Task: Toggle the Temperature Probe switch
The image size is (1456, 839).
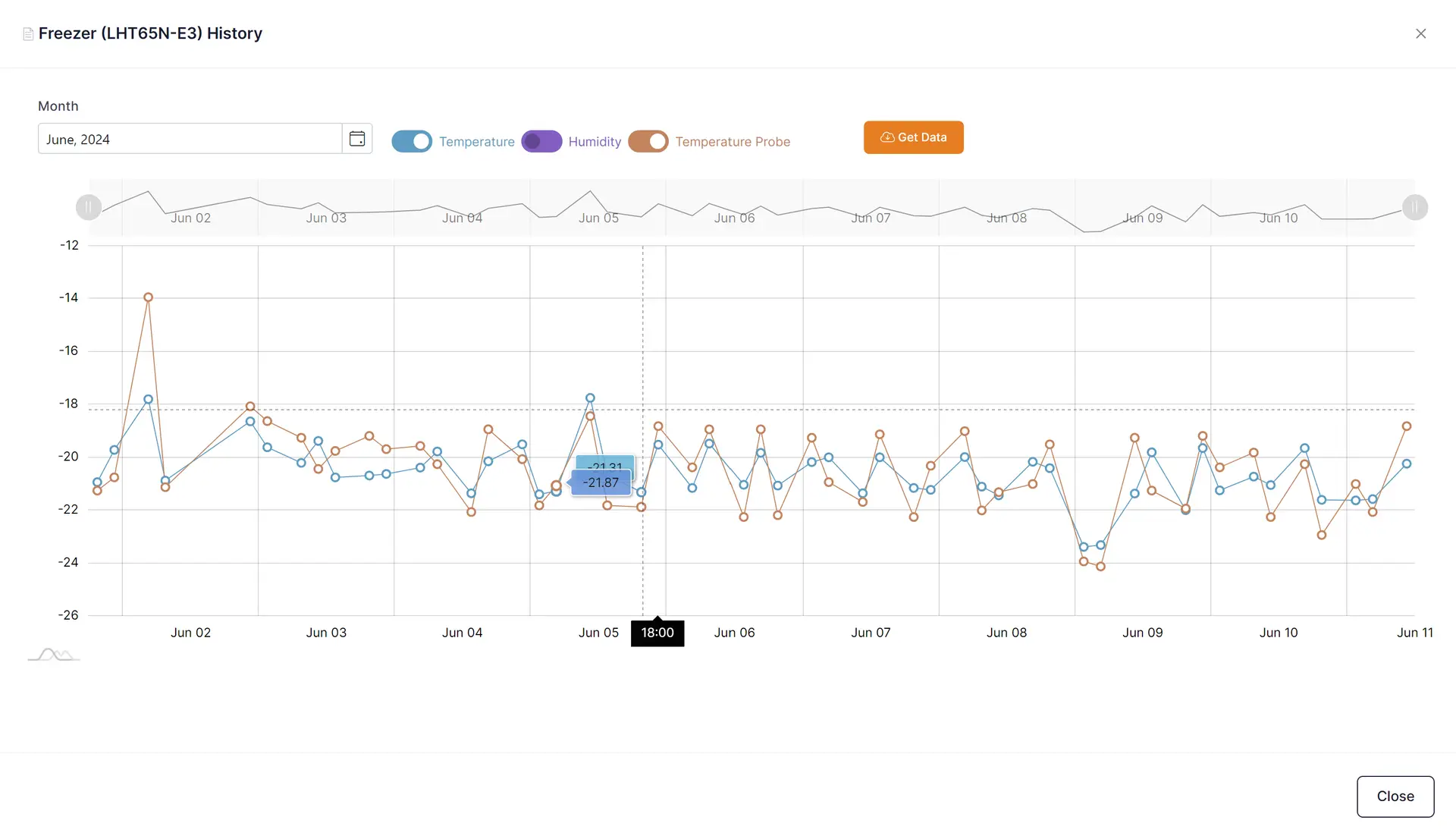Action: tap(648, 142)
